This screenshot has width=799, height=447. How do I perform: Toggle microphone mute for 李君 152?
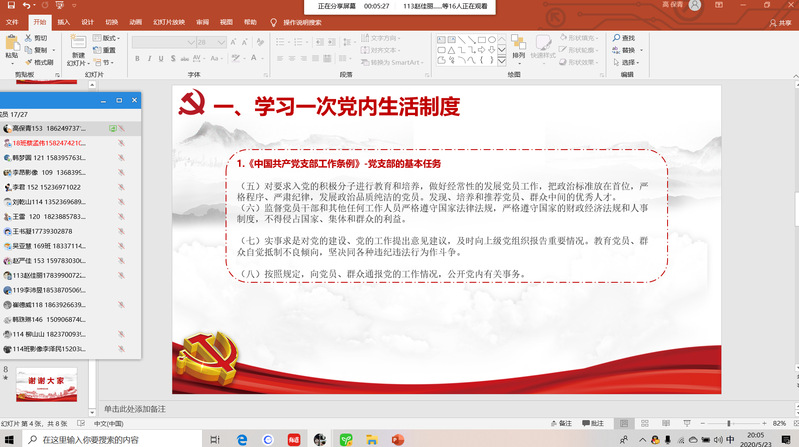coord(121,187)
